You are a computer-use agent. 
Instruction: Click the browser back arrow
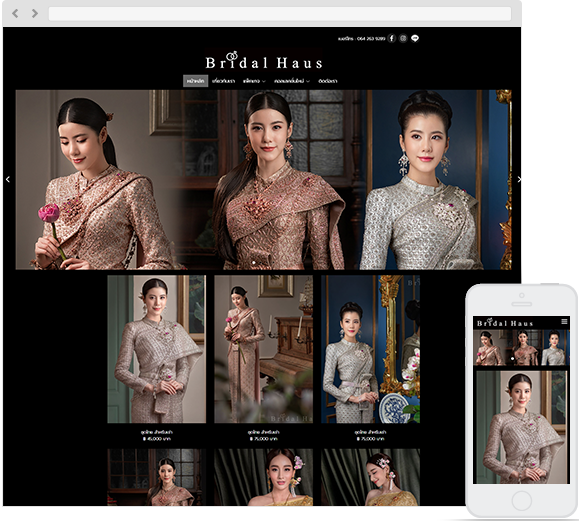[15, 14]
